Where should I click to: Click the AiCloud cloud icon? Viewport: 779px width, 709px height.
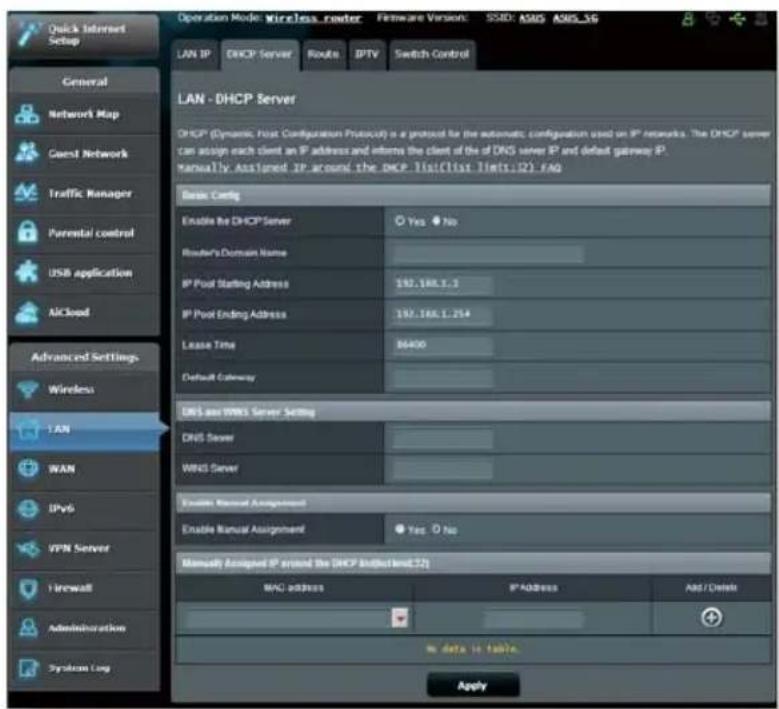tap(27, 312)
